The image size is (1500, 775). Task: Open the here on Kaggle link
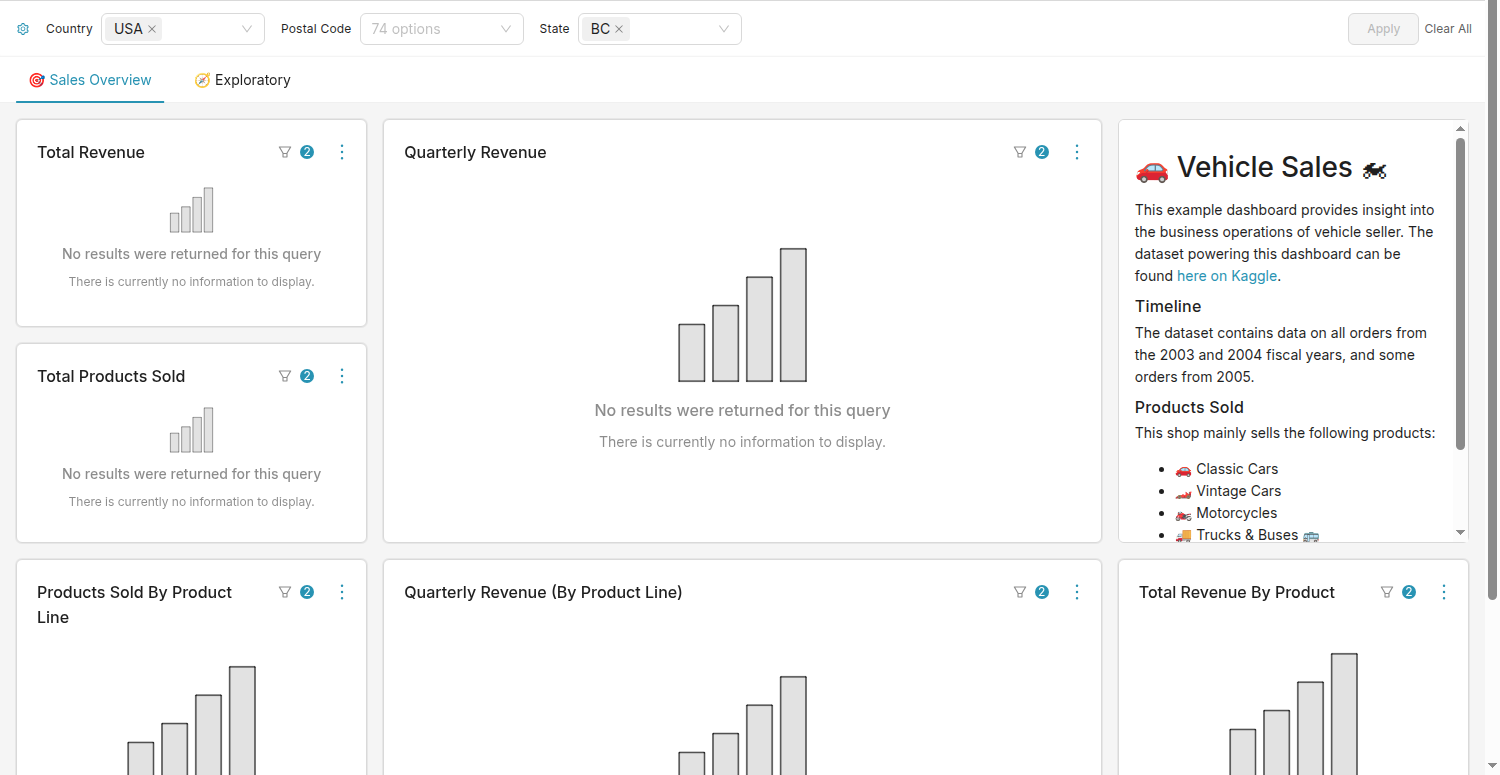(1227, 276)
